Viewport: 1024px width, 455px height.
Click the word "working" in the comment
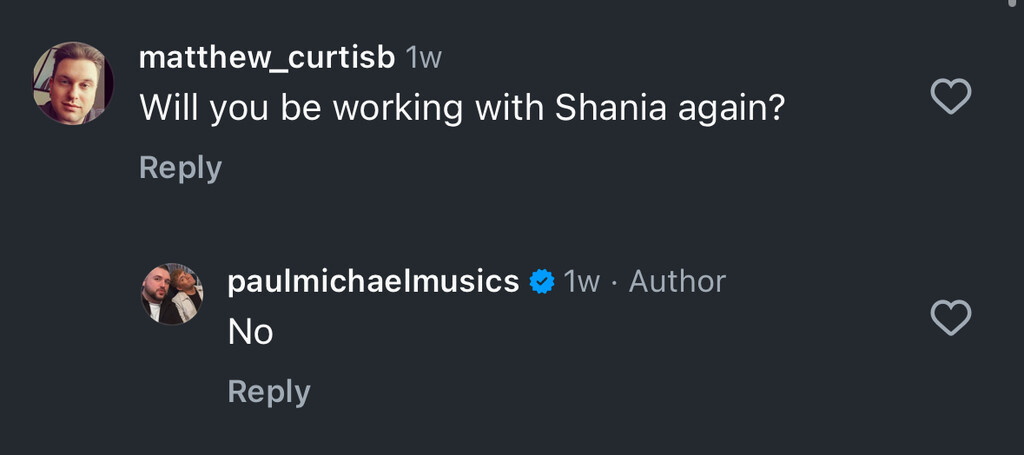tap(397, 108)
